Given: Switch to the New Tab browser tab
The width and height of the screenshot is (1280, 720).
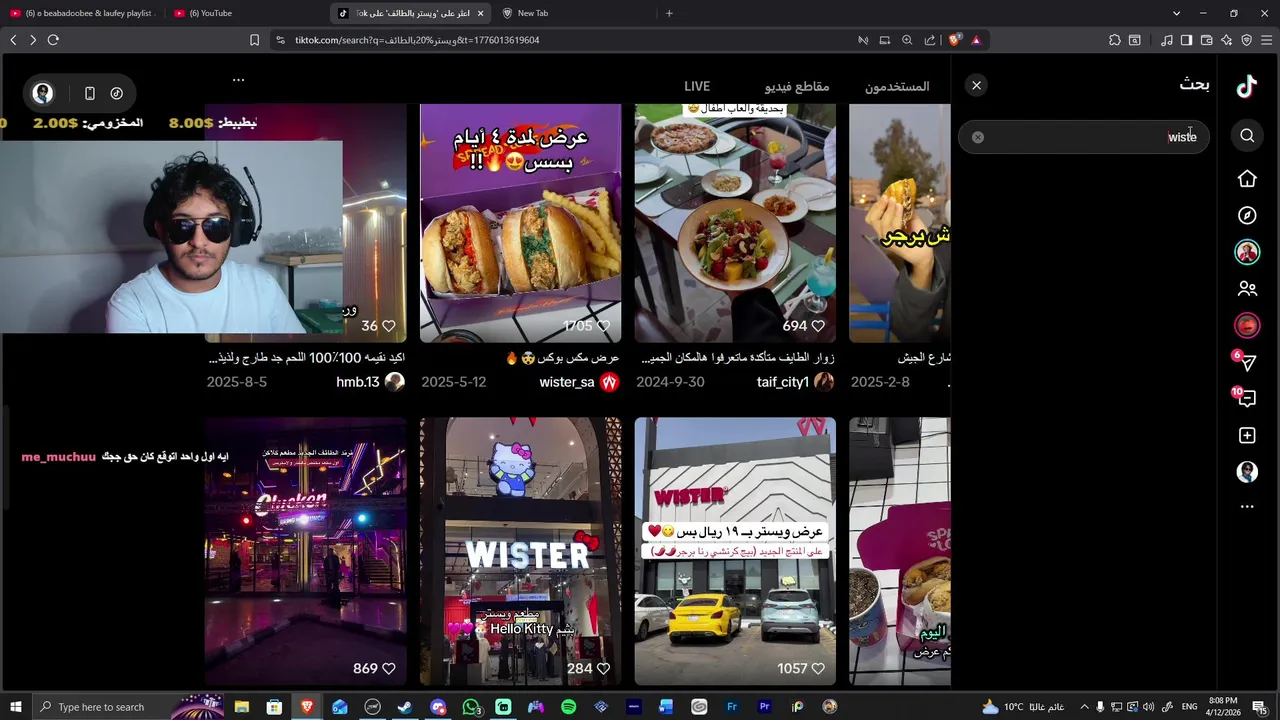Looking at the screenshot, I should (532, 13).
